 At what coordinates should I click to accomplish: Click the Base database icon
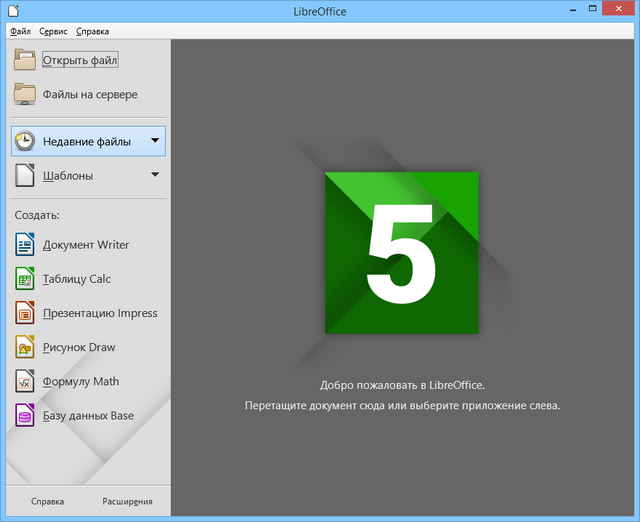[x=25, y=415]
